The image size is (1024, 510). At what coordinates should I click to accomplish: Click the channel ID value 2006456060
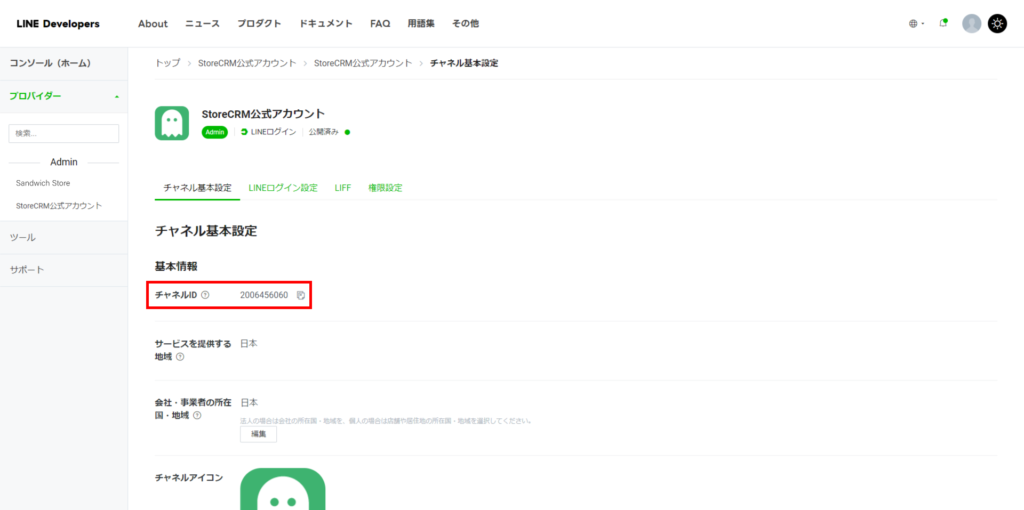pos(264,295)
